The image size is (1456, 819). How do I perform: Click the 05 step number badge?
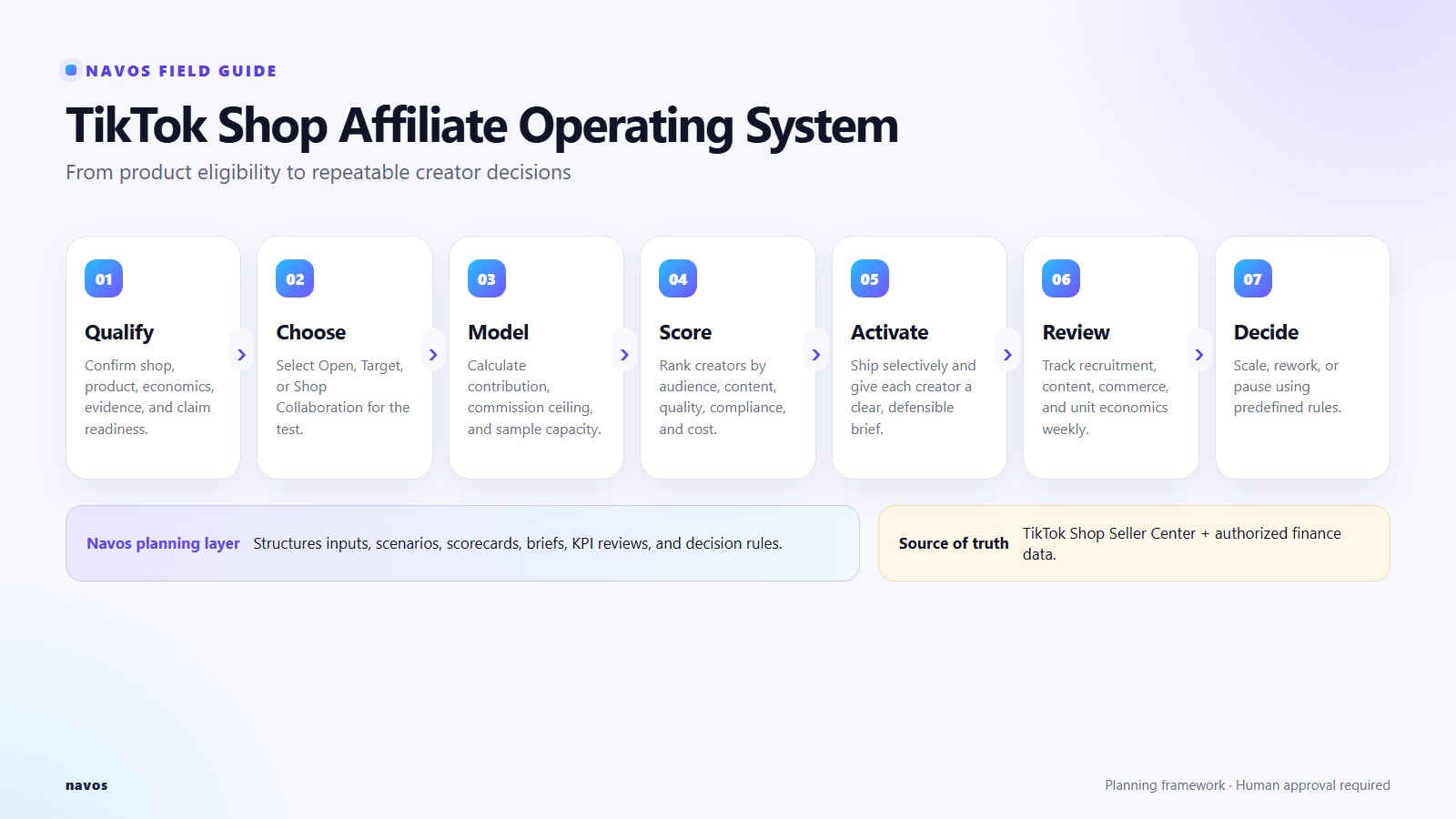pos(870,279)
